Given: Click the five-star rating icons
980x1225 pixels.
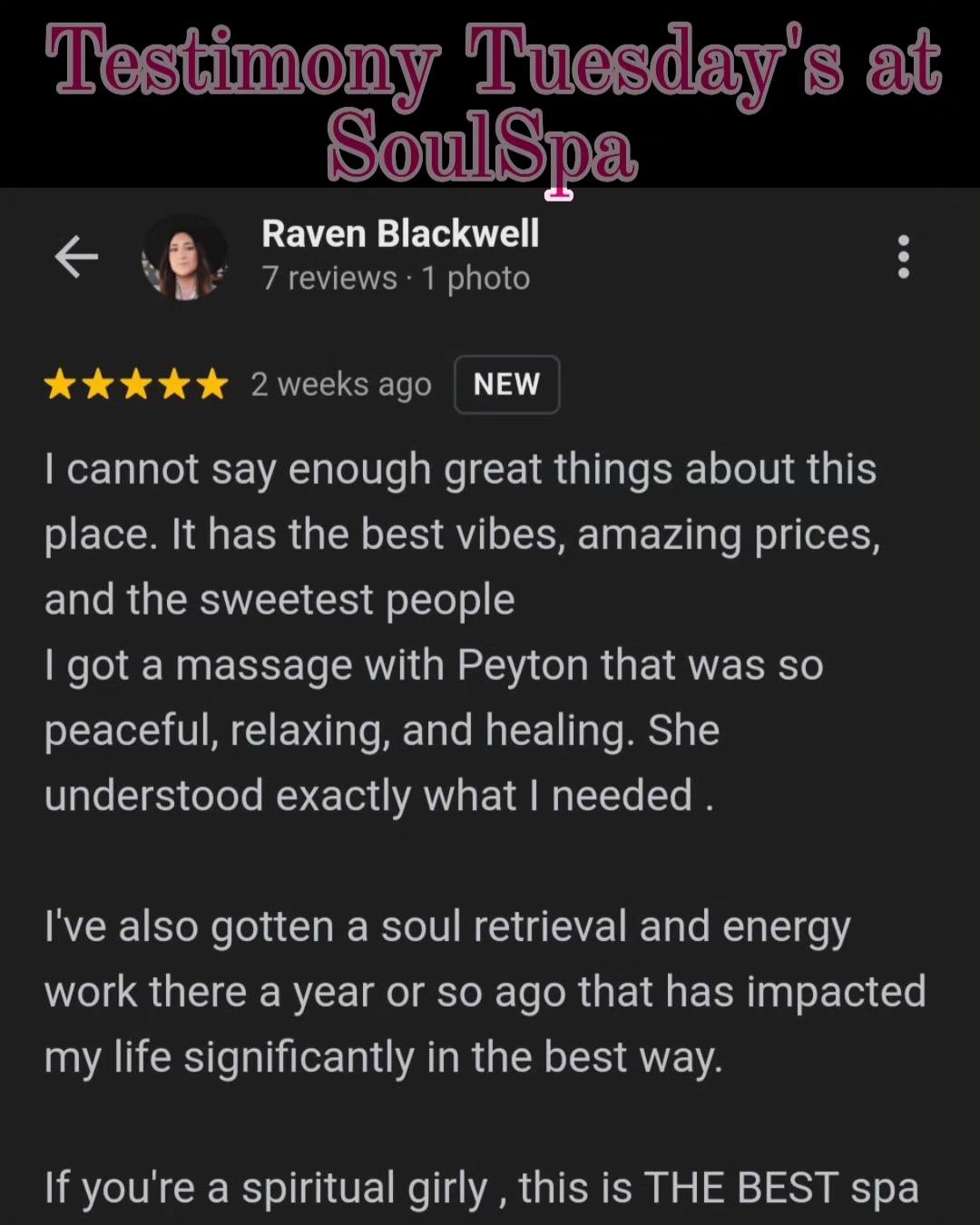Looking at the screenshot, I should click(136, 385).
